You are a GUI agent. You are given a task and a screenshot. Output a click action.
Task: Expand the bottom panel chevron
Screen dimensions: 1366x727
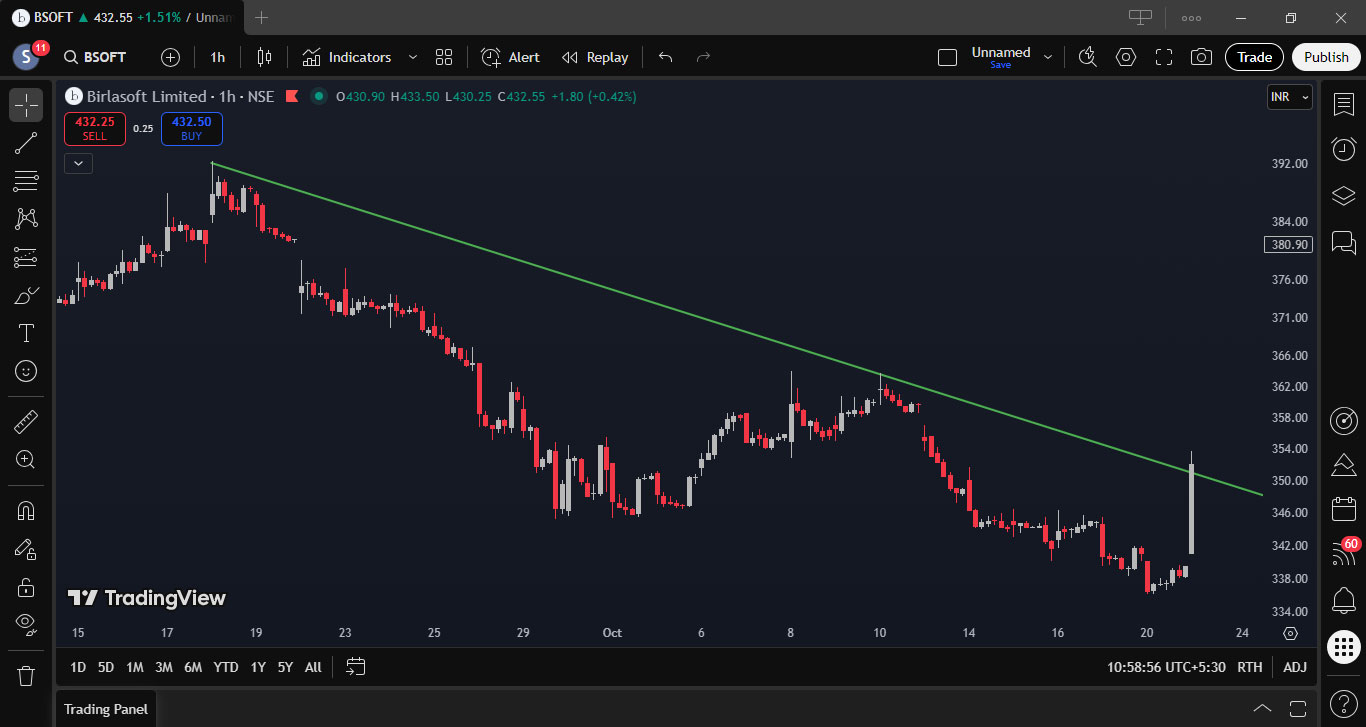click(x=1262, y=709)
